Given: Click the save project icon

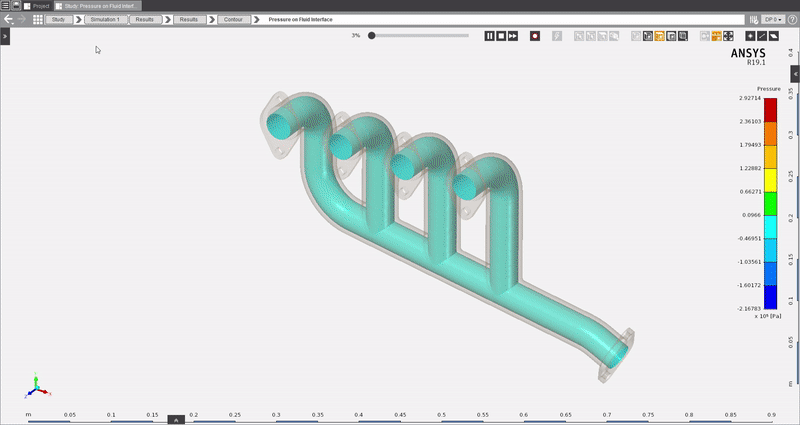Looking at the screenshot, I should pyautogui.click(x=16, y=6).
